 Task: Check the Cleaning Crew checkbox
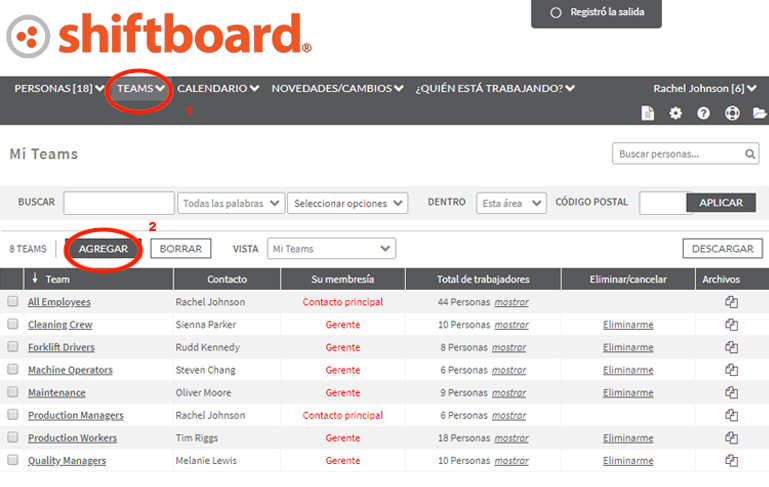click(x=13, y=324)
